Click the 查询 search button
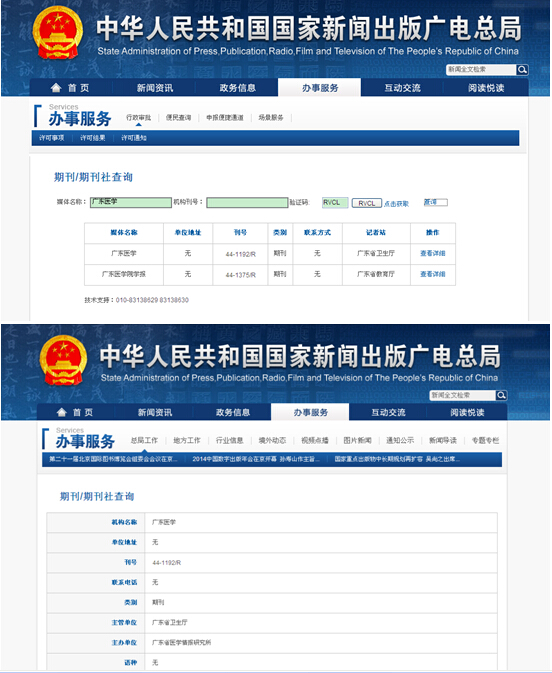Image resolution: width=552 pixels, height=673 pixels. (435, 202)
